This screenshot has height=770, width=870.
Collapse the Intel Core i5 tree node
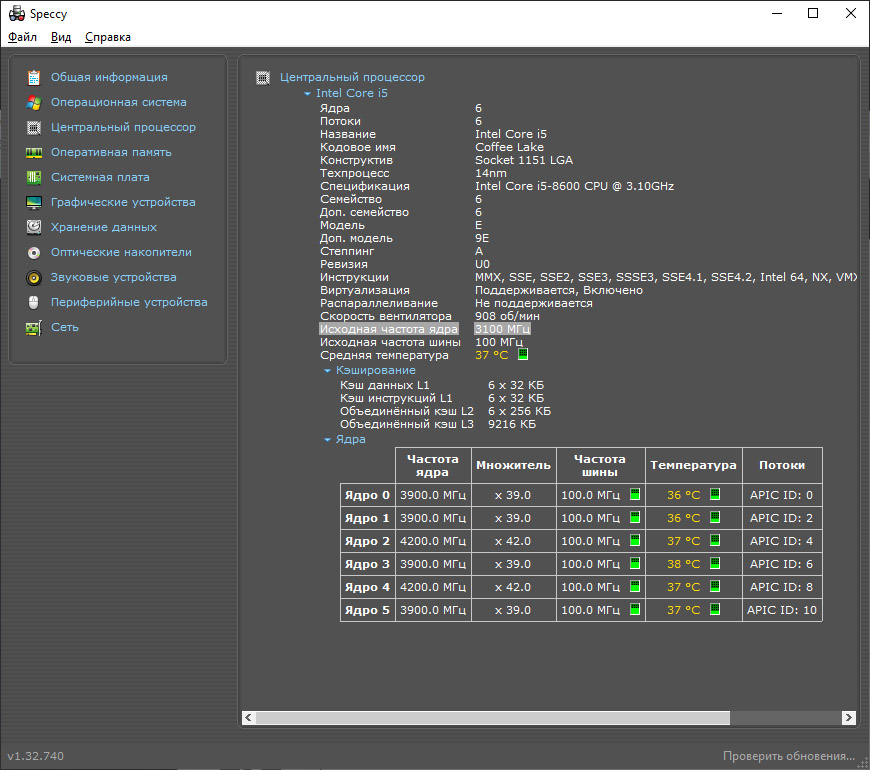coord(308,93)
